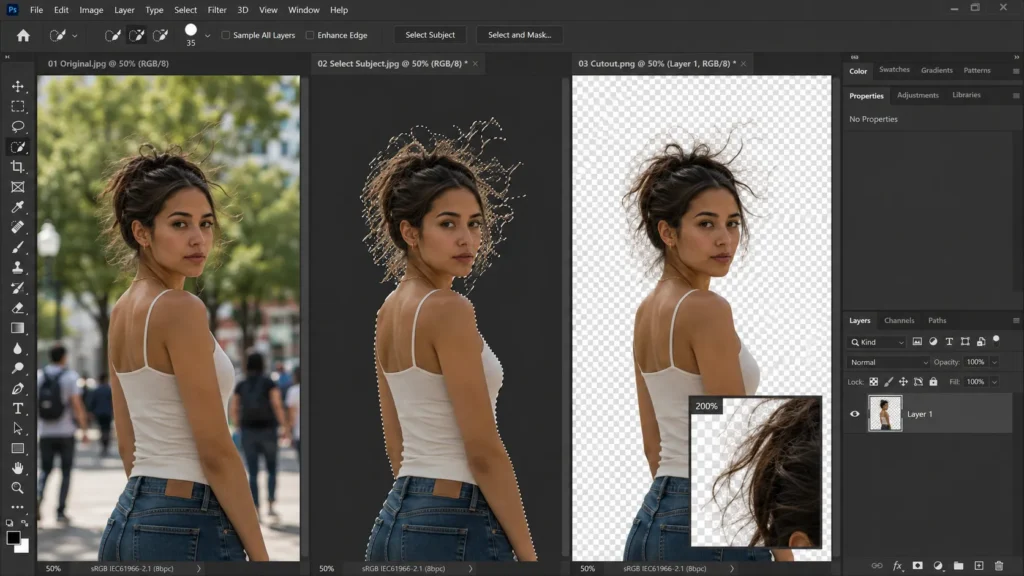Image resolution: width=1024 pixels, height=576 pixels.
Task: Switch to 01 Original.jpg document tab
Action: point(108,63)
